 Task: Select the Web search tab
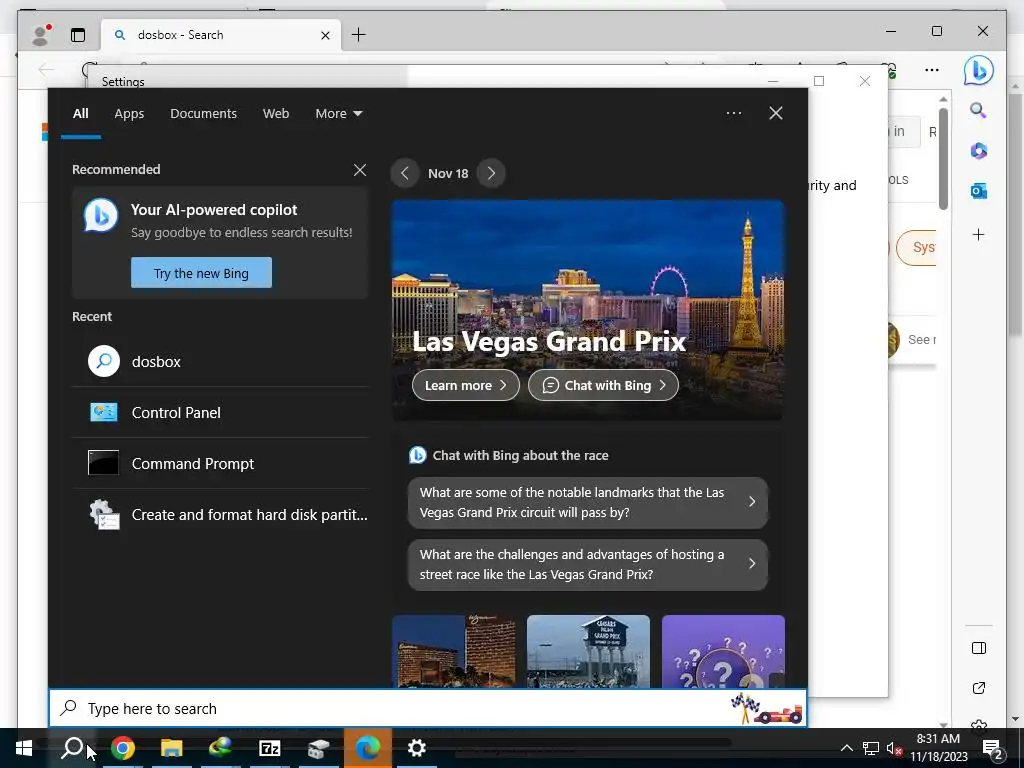pyautogui.click(x=276, y=114)
